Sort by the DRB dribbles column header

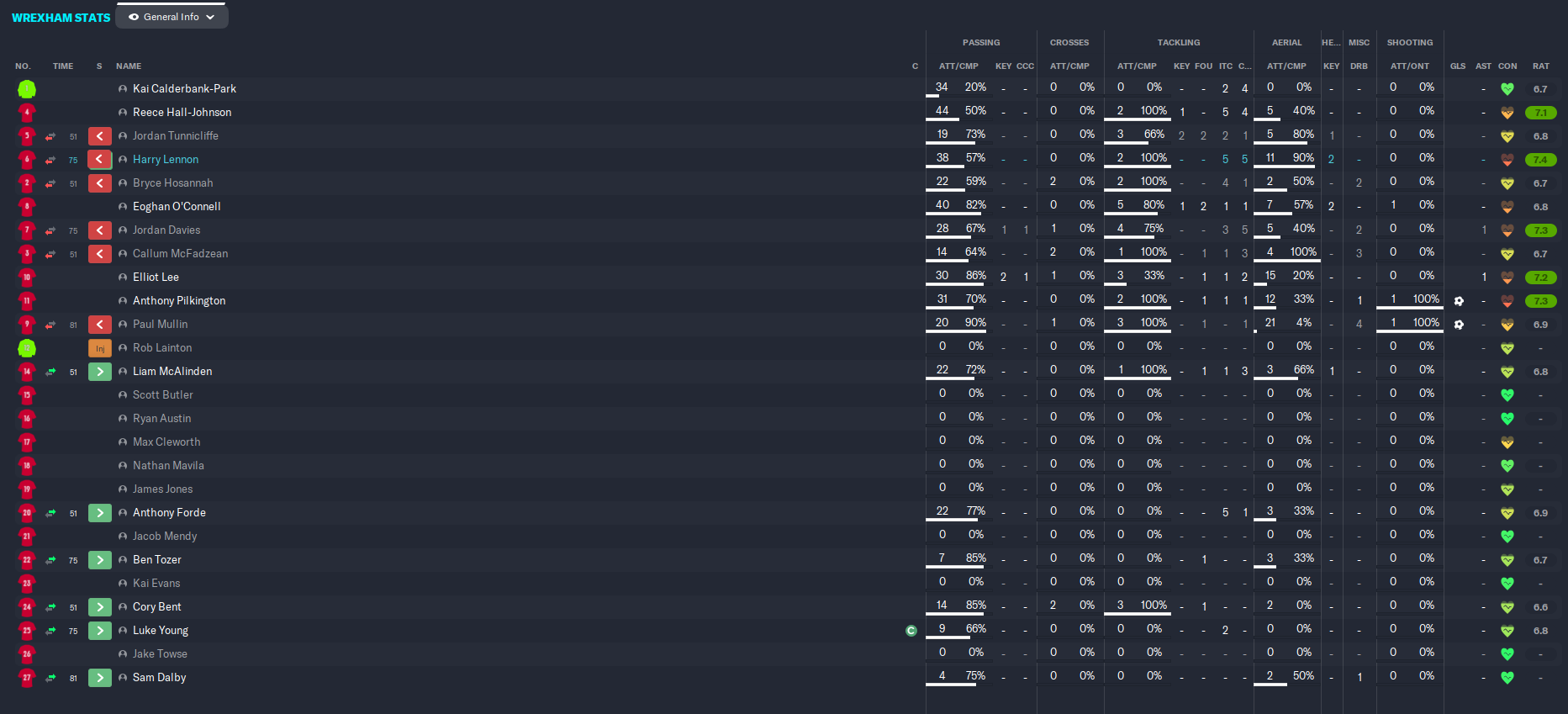(x=1359, y=66)
